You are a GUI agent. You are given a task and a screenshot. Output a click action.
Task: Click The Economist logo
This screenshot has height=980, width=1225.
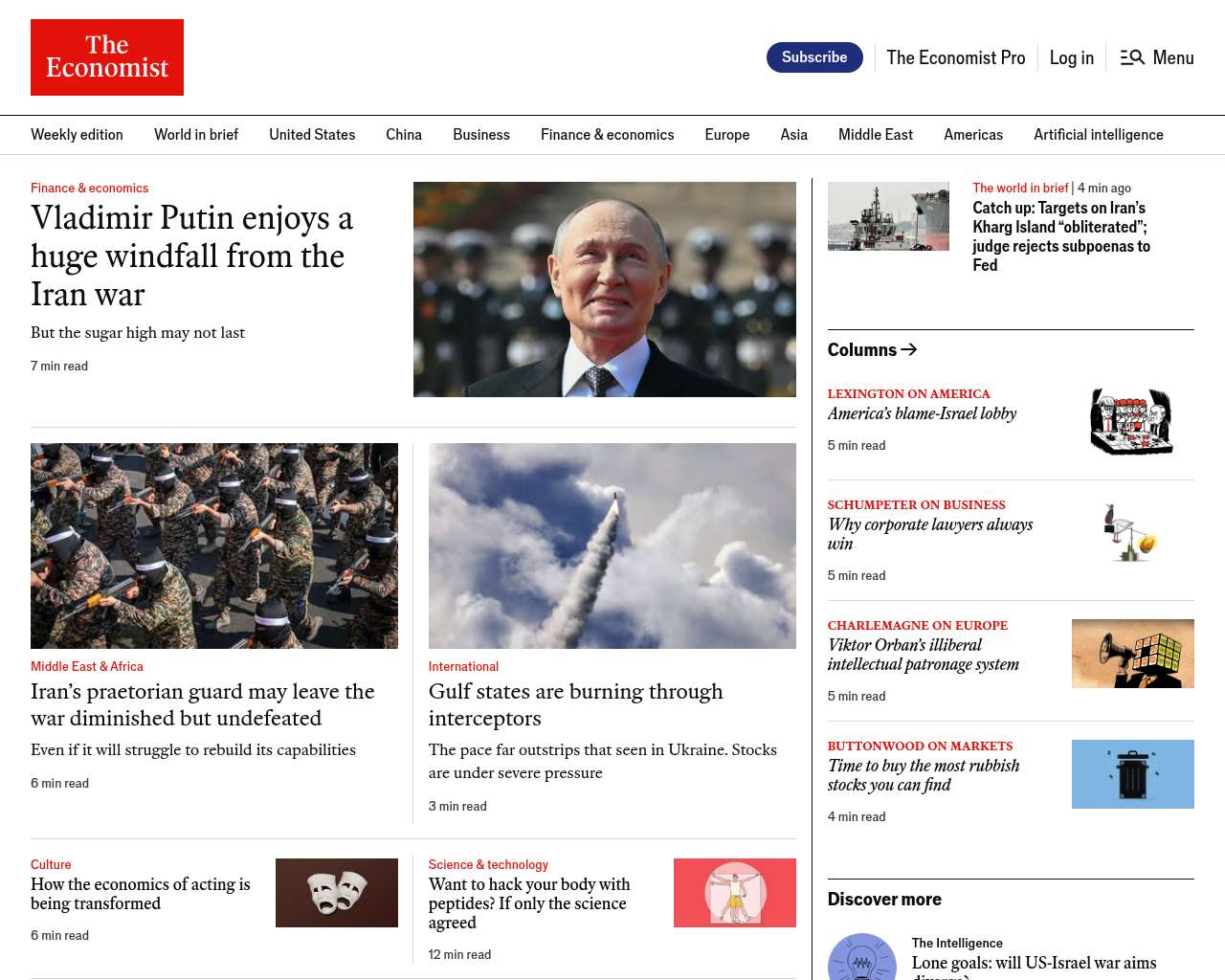[x=107, y=57]
